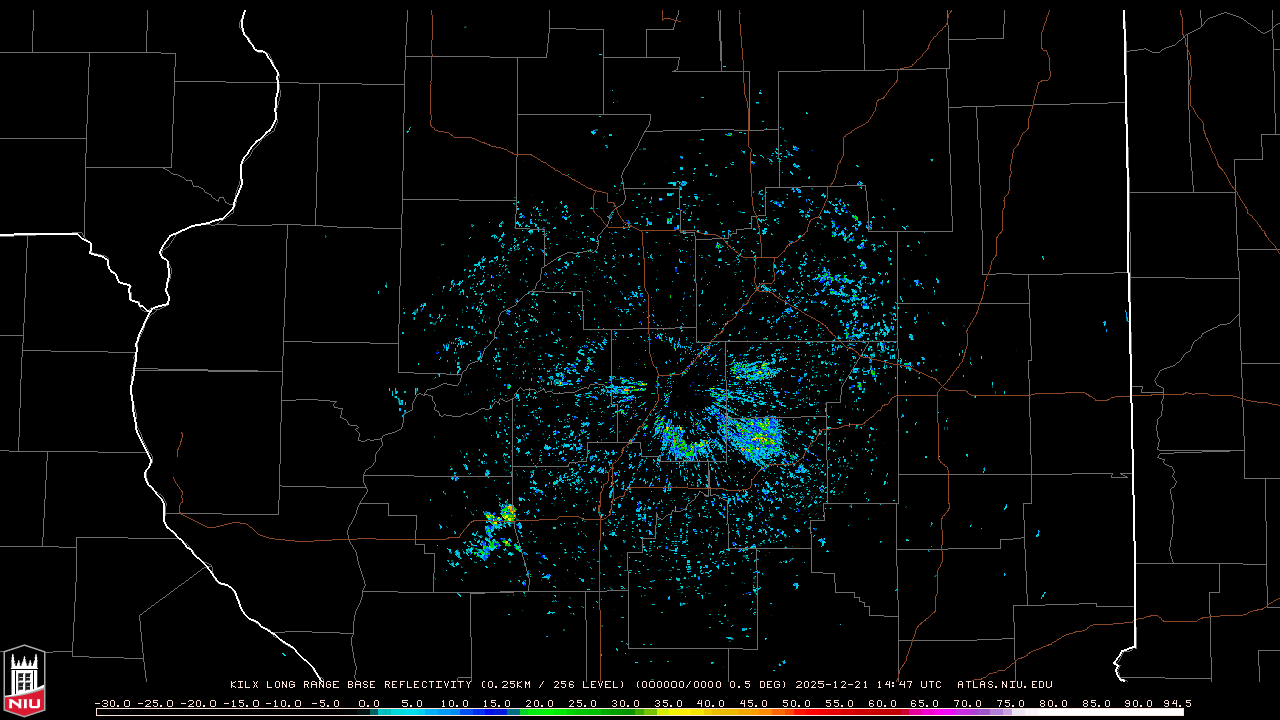Image resolution: width=1280 pixels, height=720 pixels.
Task: Click the 20.0 scale label
Action: coord(540,703)
